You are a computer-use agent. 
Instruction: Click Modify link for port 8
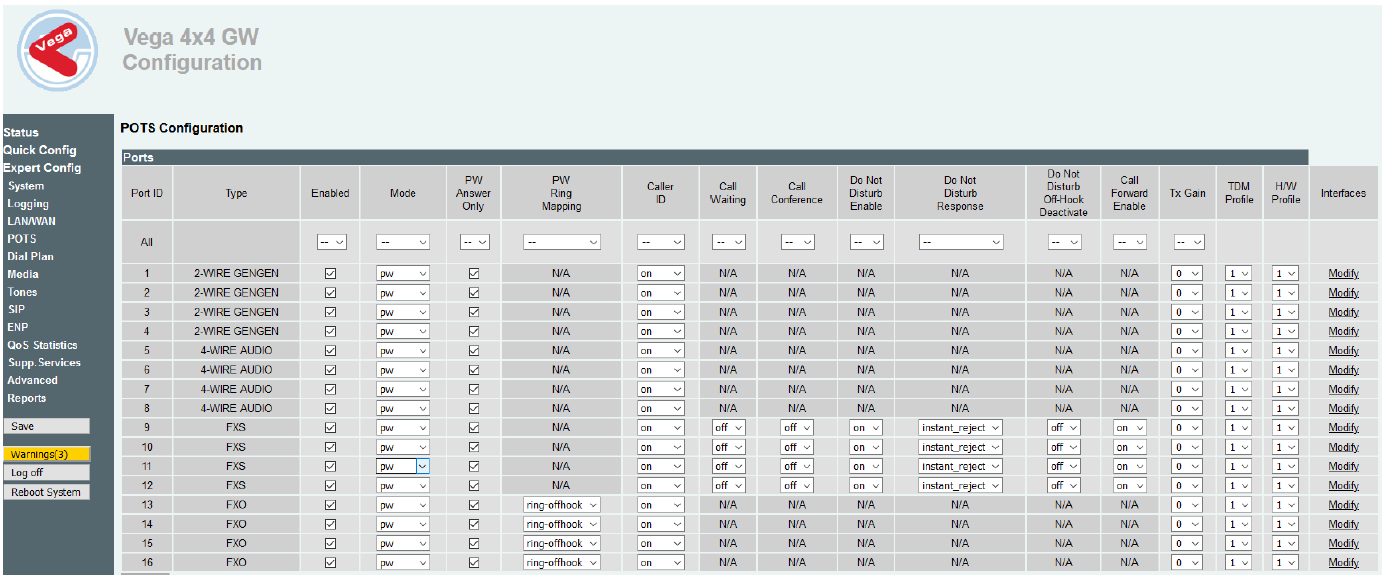[x=1343, y=408]
